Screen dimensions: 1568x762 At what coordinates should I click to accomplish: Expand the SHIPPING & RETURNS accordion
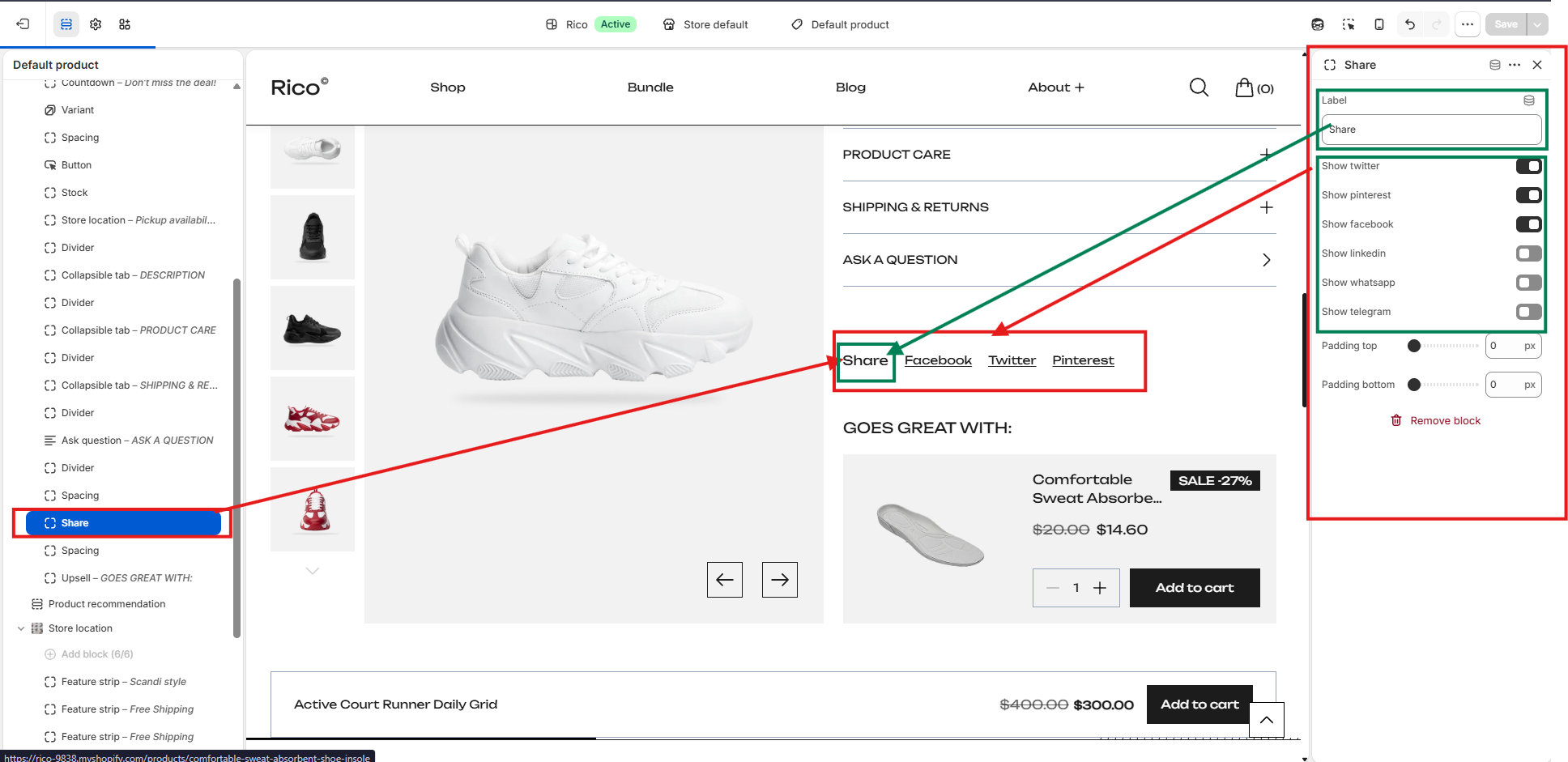1059,207
